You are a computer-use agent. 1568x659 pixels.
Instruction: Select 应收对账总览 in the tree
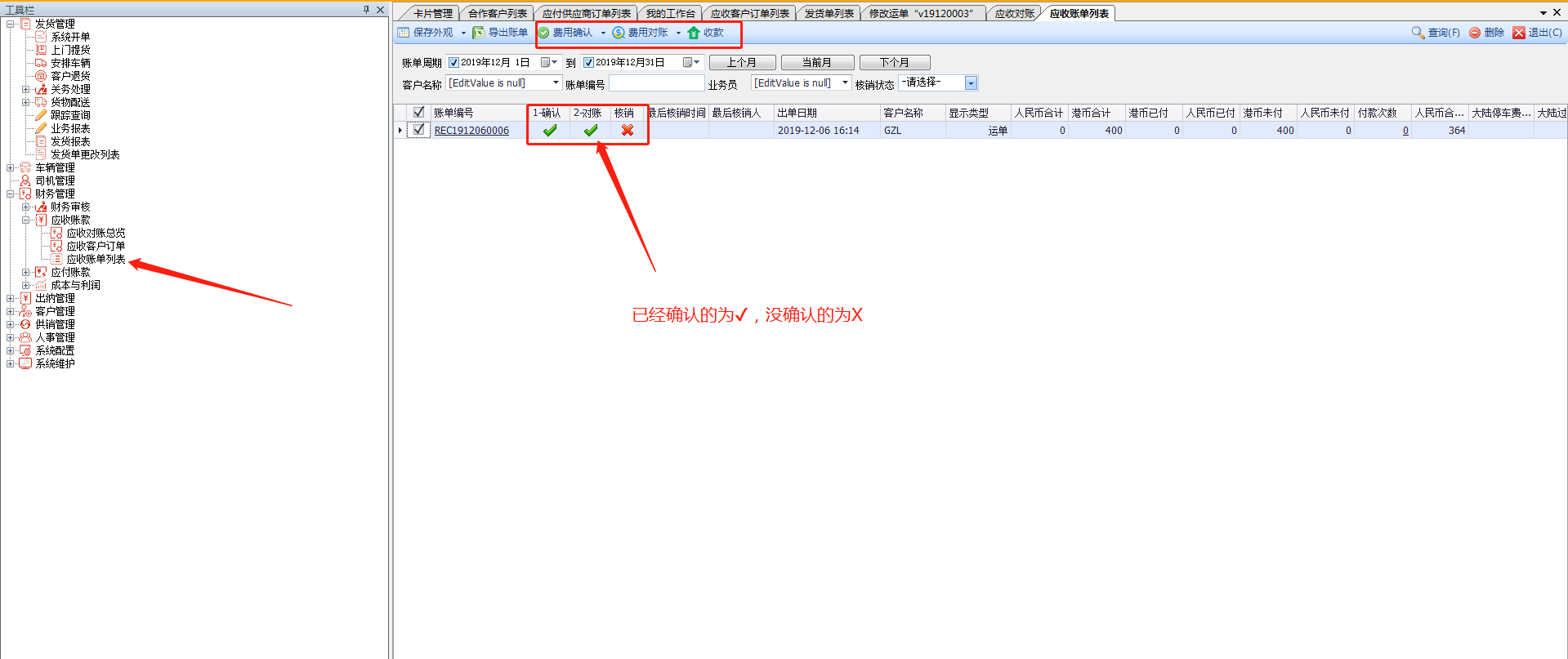tap(96, 233)
